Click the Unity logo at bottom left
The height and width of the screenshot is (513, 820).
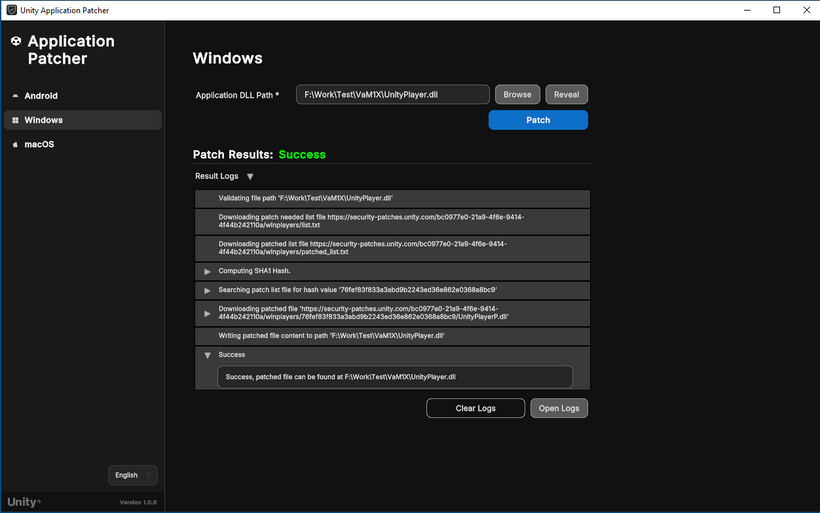[24, 501]
